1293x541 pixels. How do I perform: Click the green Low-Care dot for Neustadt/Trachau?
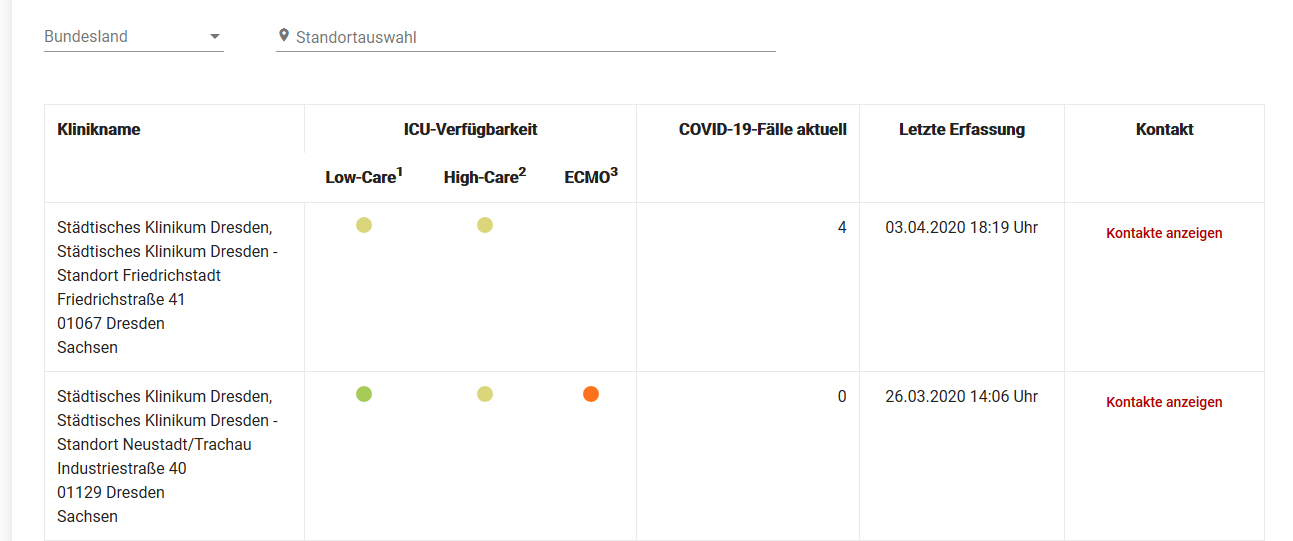[x=364, y=394]
